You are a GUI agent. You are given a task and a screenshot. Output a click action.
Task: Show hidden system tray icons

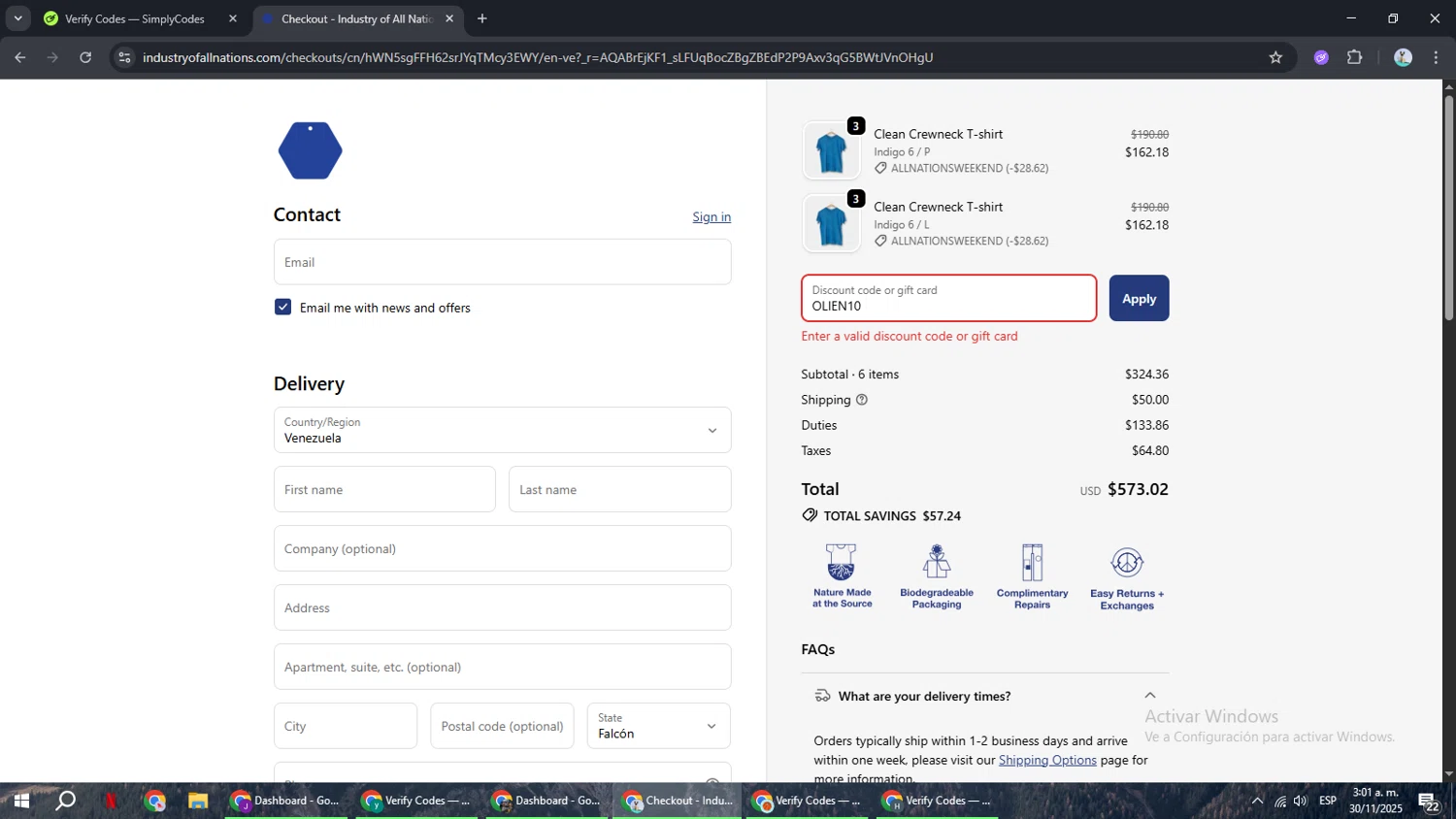[x=1257, y=801]
